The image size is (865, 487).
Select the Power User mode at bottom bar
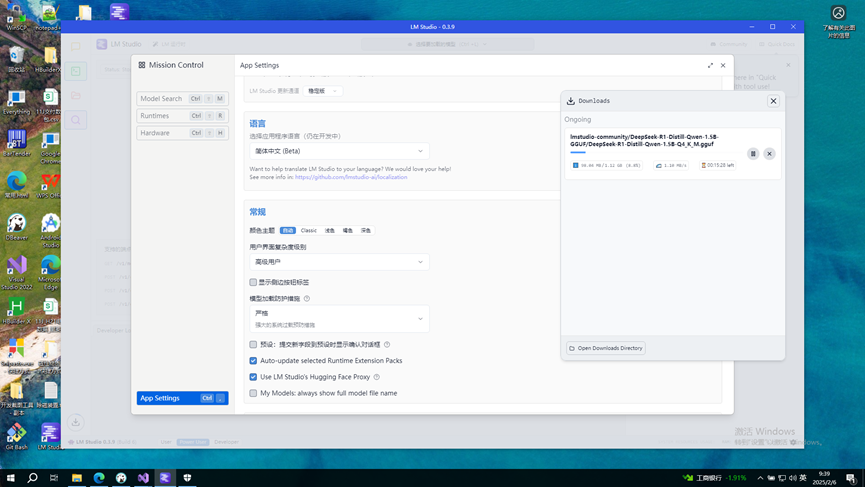pos(193,442)
